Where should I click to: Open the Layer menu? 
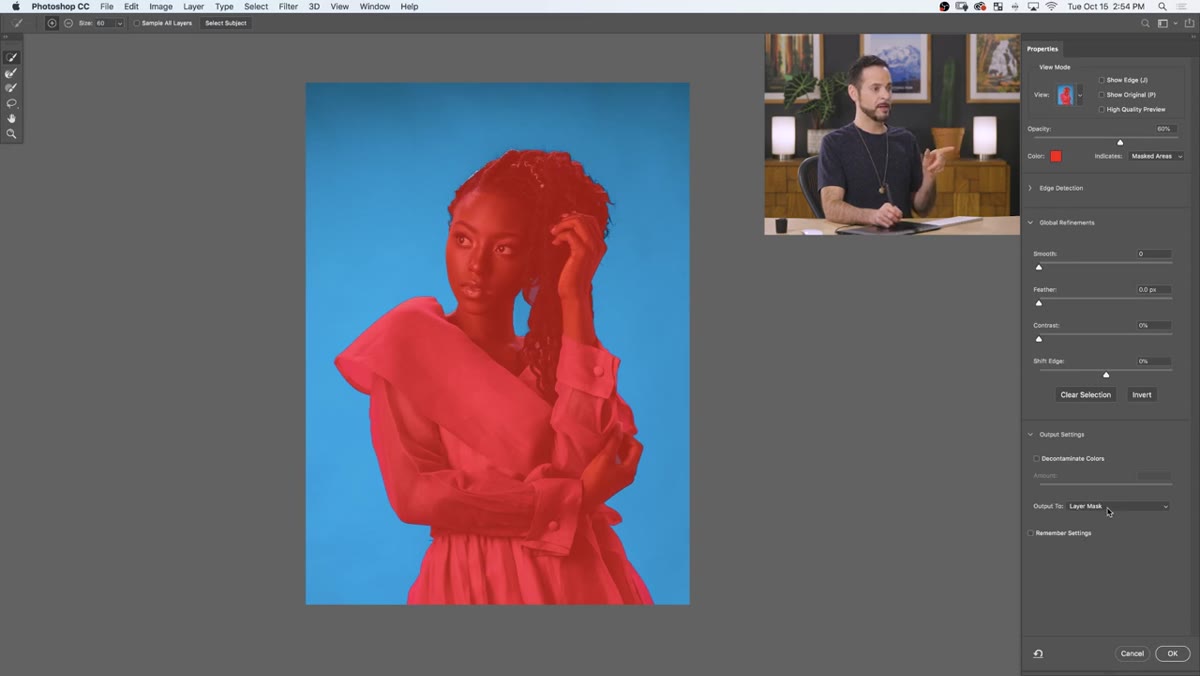(194, 6)
